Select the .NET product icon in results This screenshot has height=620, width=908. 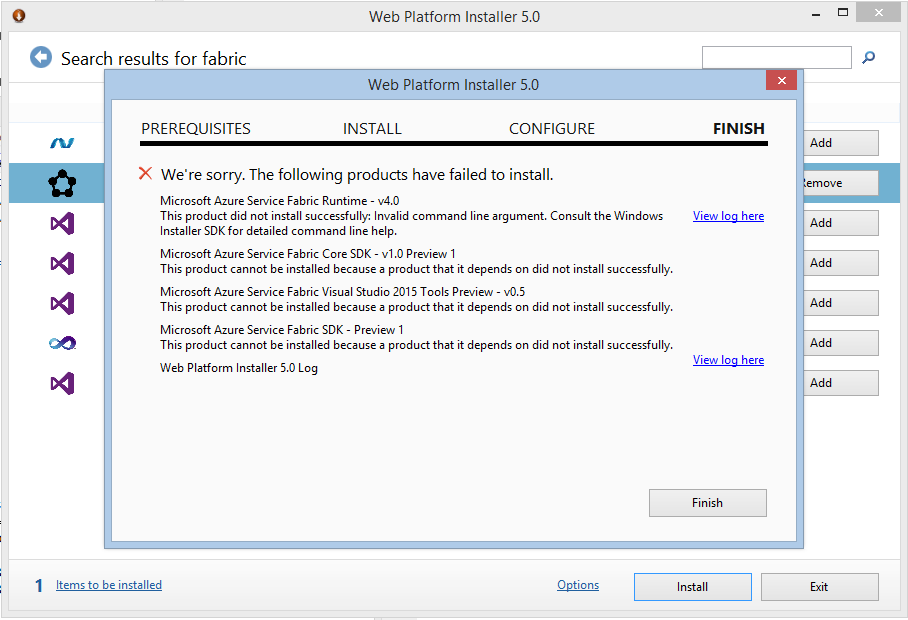(x=62, y=143)
